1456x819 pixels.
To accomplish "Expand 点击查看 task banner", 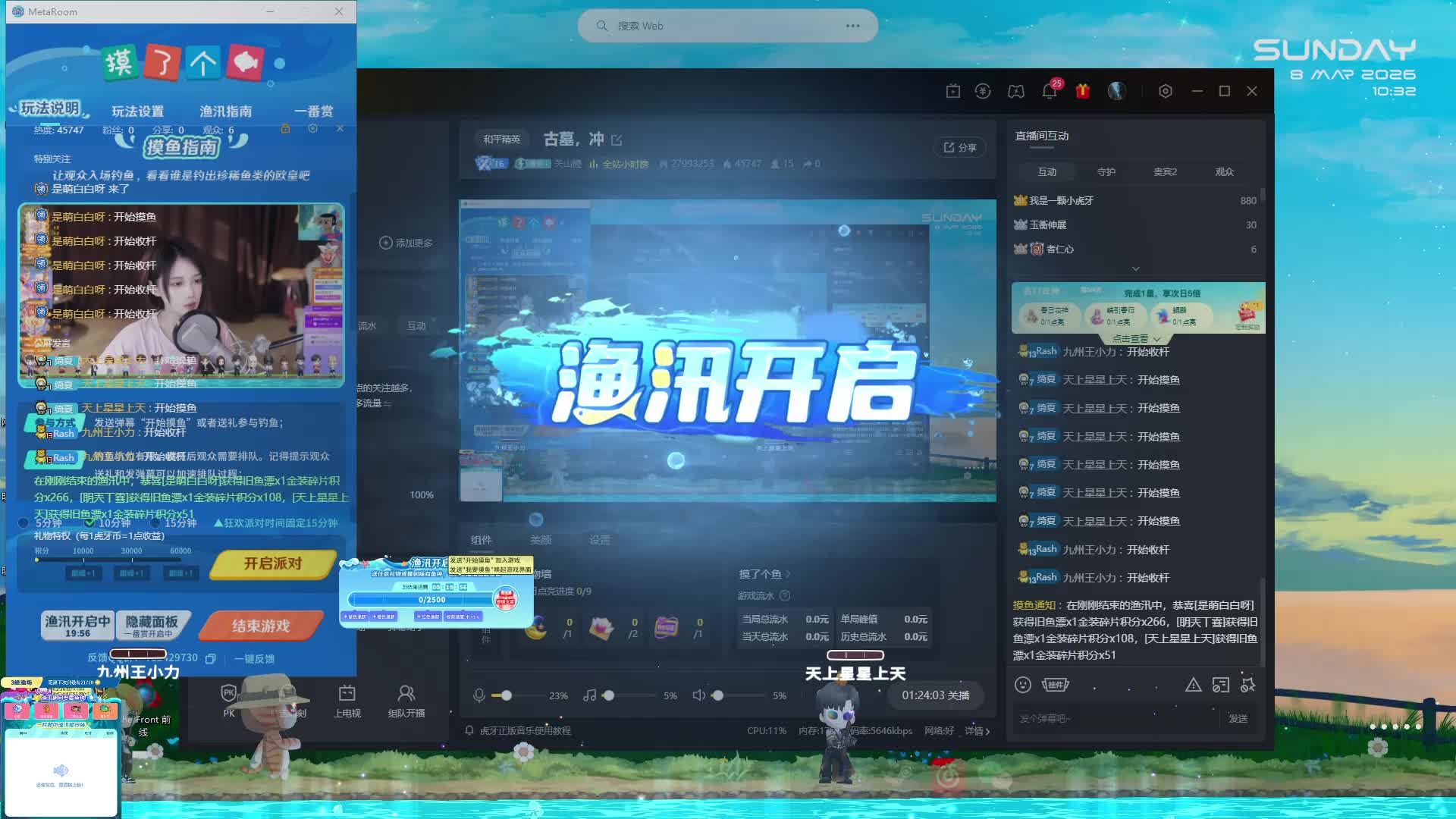I will 1136,339.
